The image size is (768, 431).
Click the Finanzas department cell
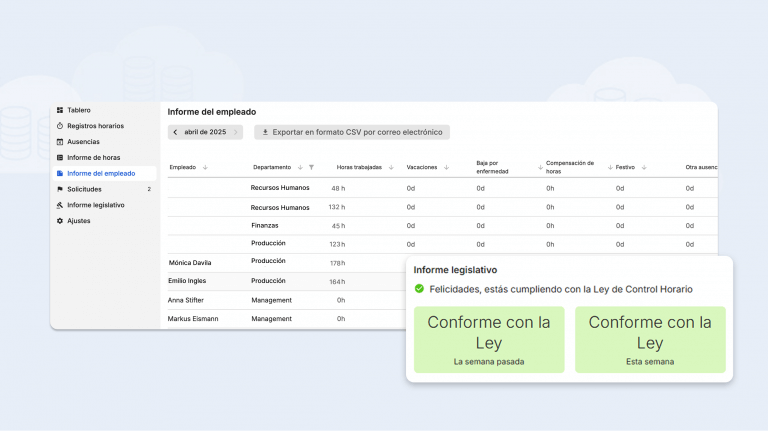pyautogui.click(x=264, y=226)
